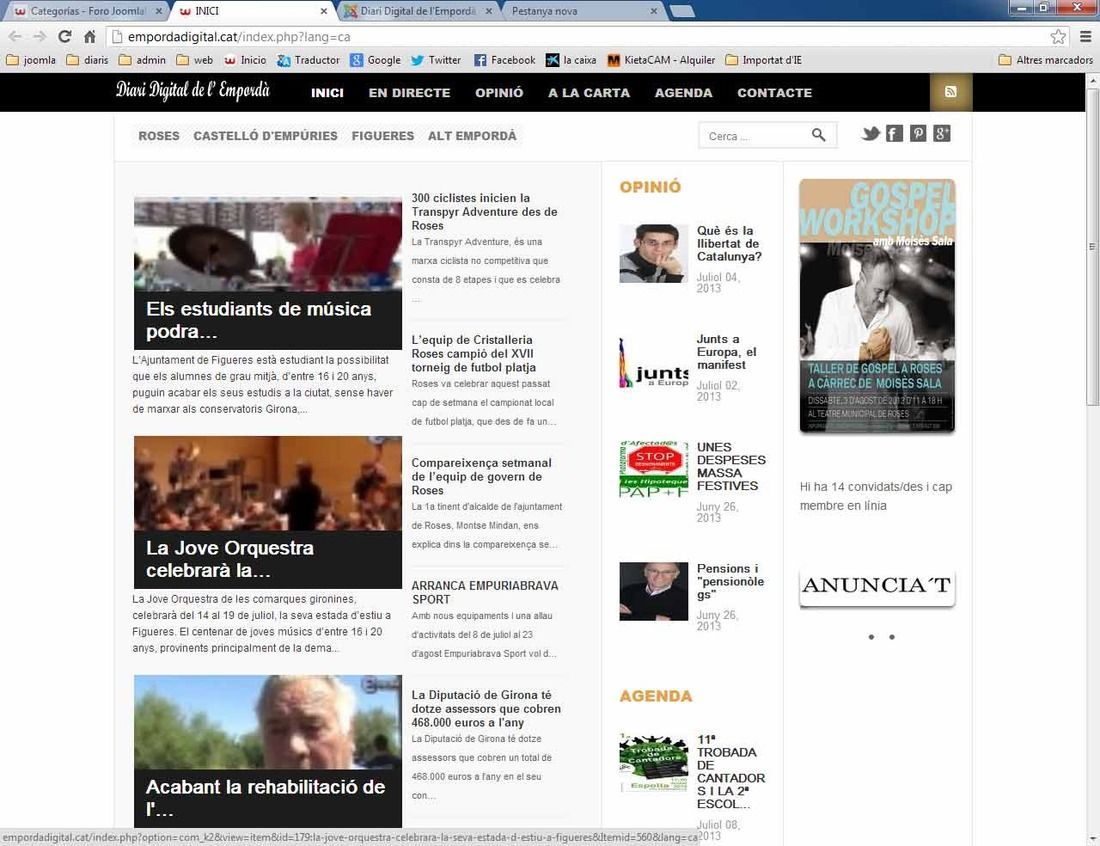Open the Altres marcadors folder
The image size is (1100, 846).
1045,60
